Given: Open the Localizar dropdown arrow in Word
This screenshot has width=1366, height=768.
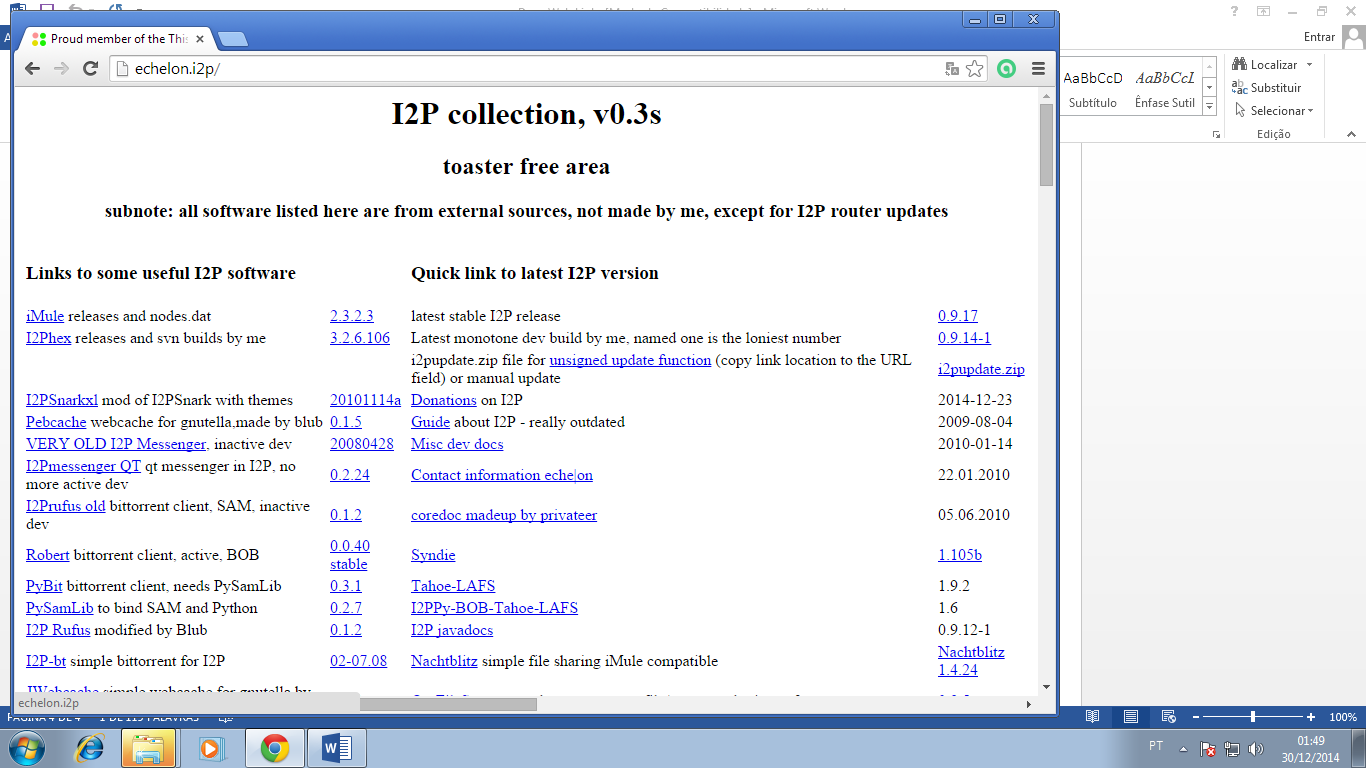Looking at the screenshot, I should [1309, 65].
